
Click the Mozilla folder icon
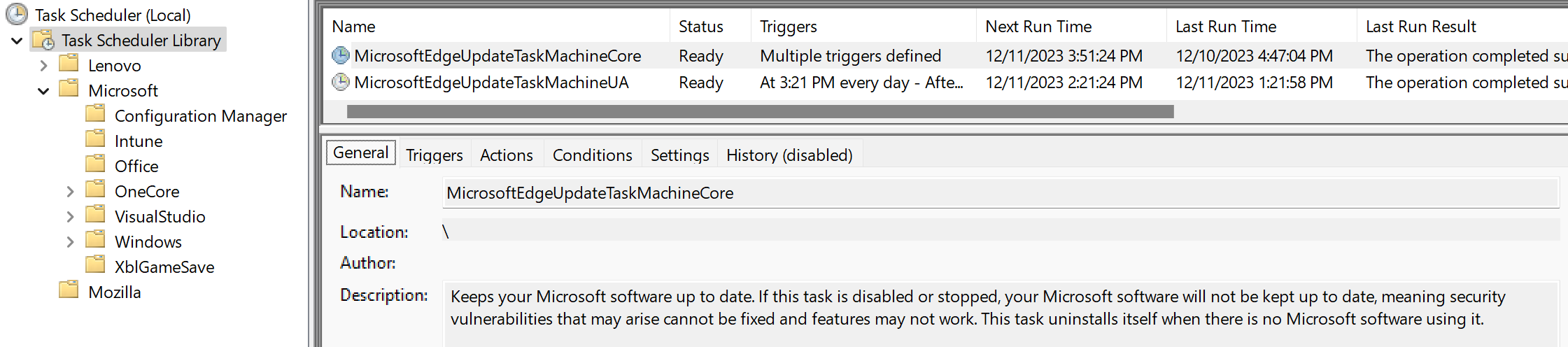click(x=69, y=291)
